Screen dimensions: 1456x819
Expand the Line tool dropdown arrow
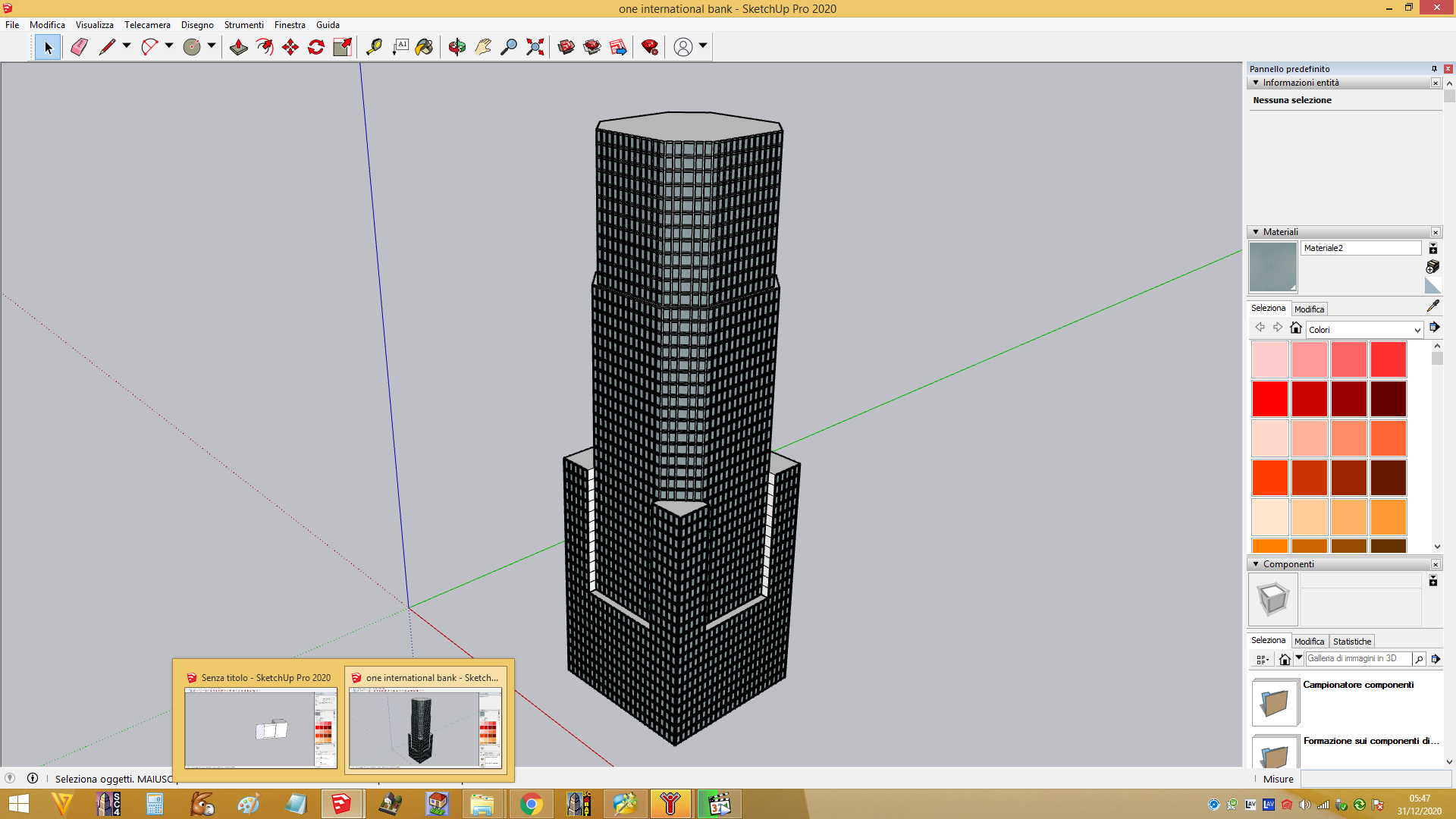tap(127, 46)
